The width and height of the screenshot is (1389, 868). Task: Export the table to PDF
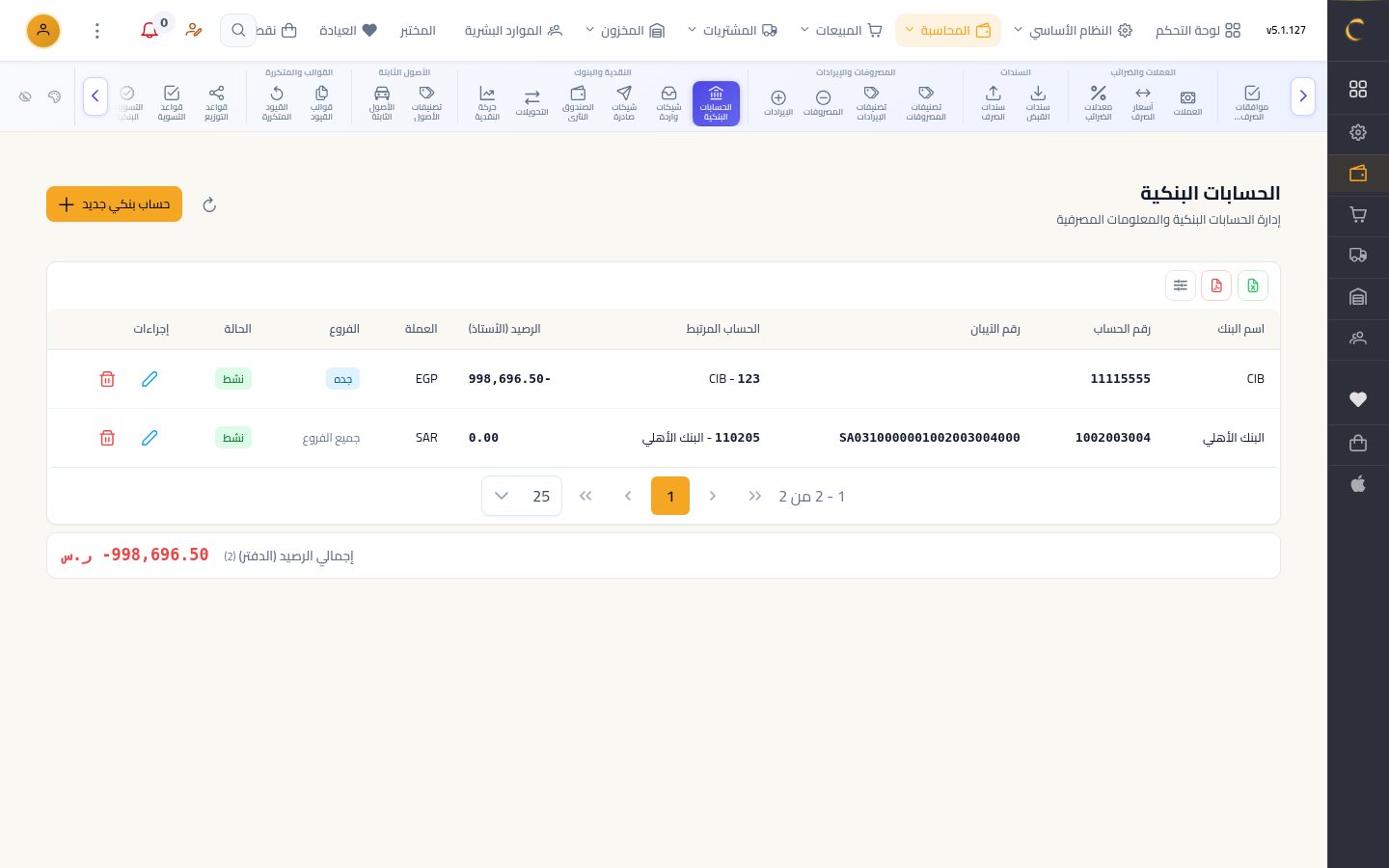1216,285
